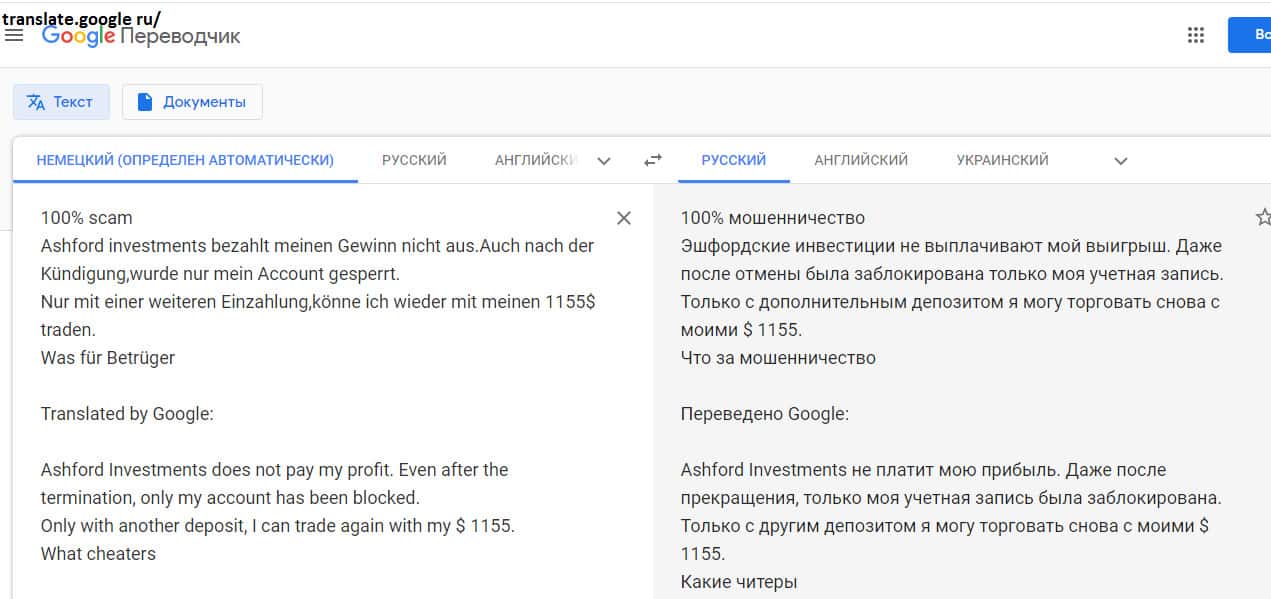Select Русский as target language
The width and height of the screenshot is (1271, 599).
point(734,160)
